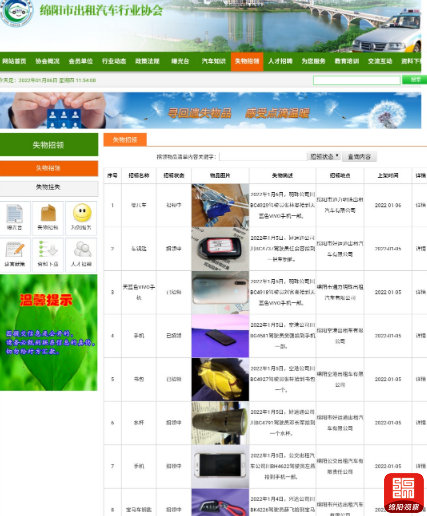View the row 5 yellow bag photo

220,379
